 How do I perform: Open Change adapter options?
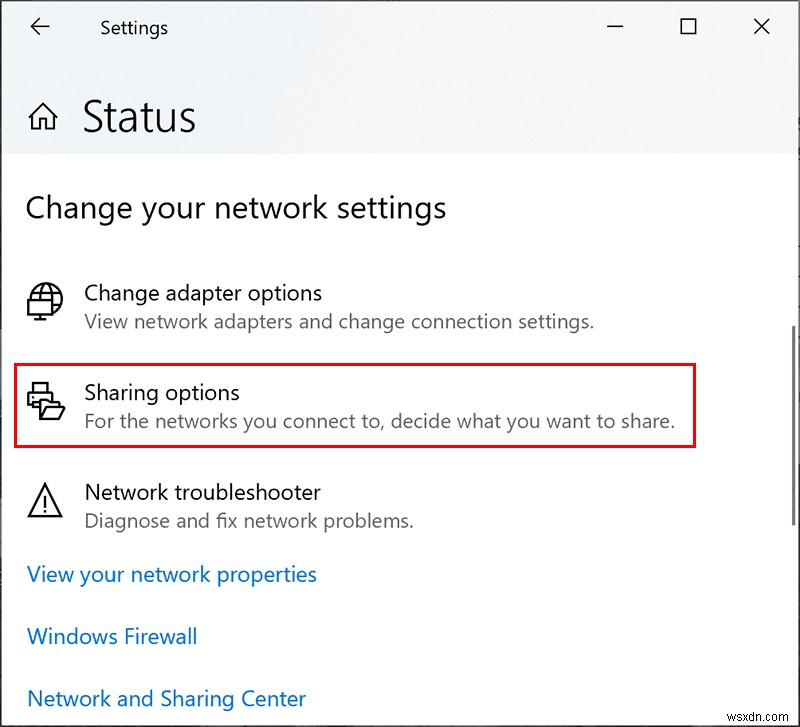coord(202,293)
